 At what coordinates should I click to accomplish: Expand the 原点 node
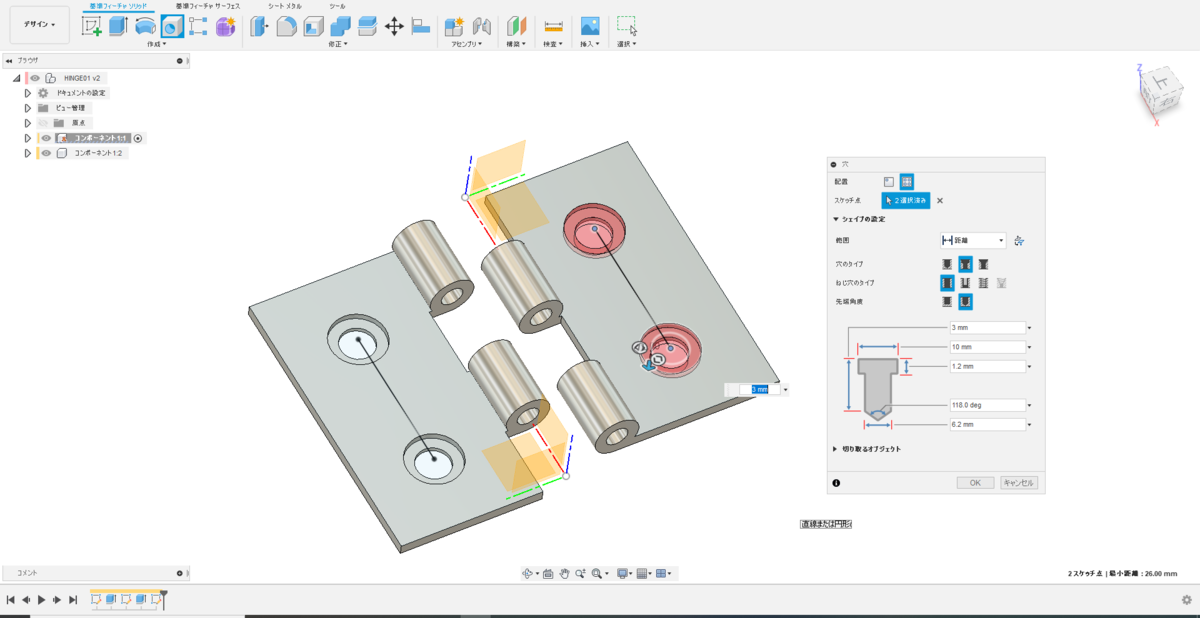pyautogui.click(x=28, y=123)
